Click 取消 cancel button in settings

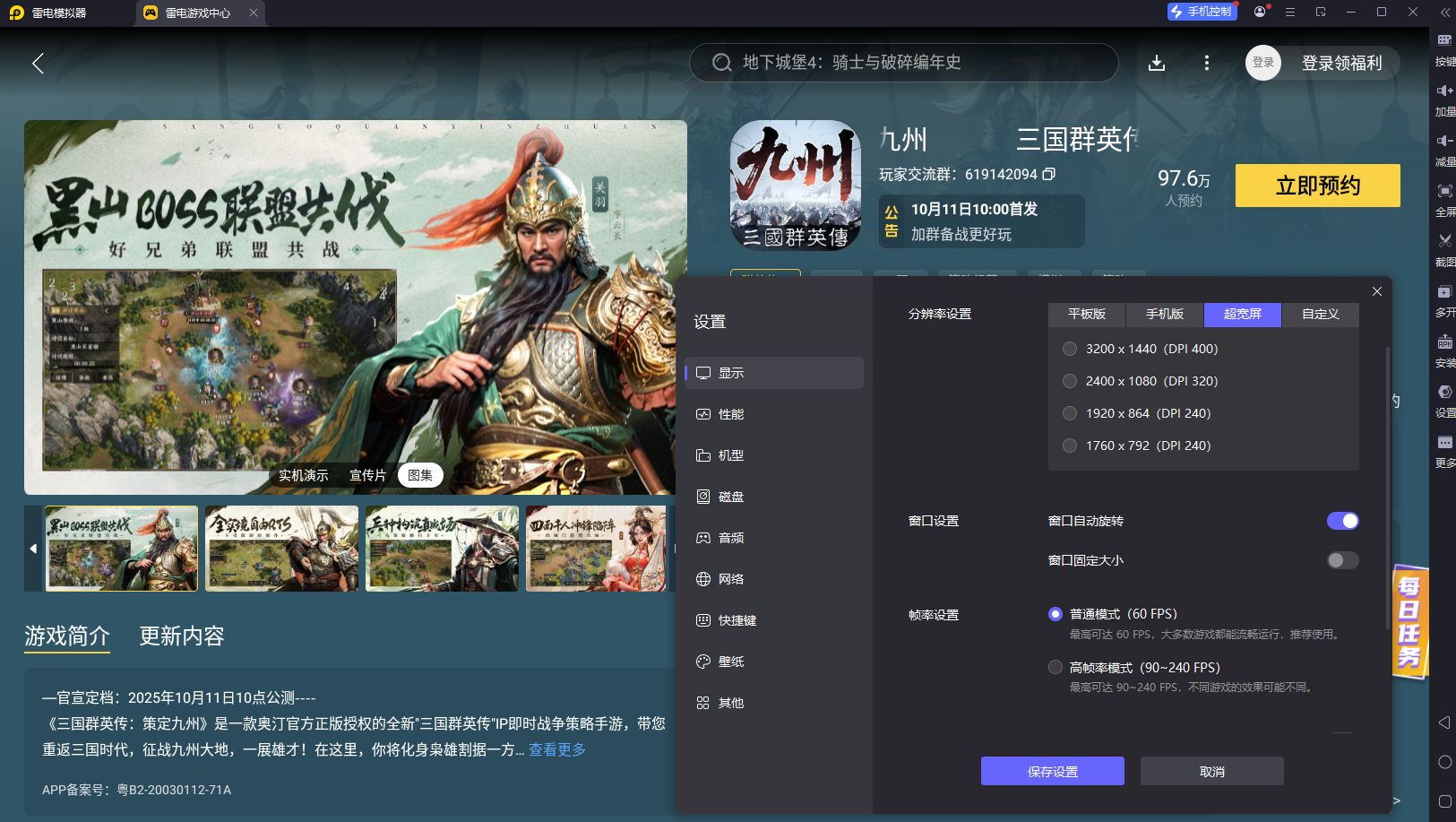point(1212,771)
